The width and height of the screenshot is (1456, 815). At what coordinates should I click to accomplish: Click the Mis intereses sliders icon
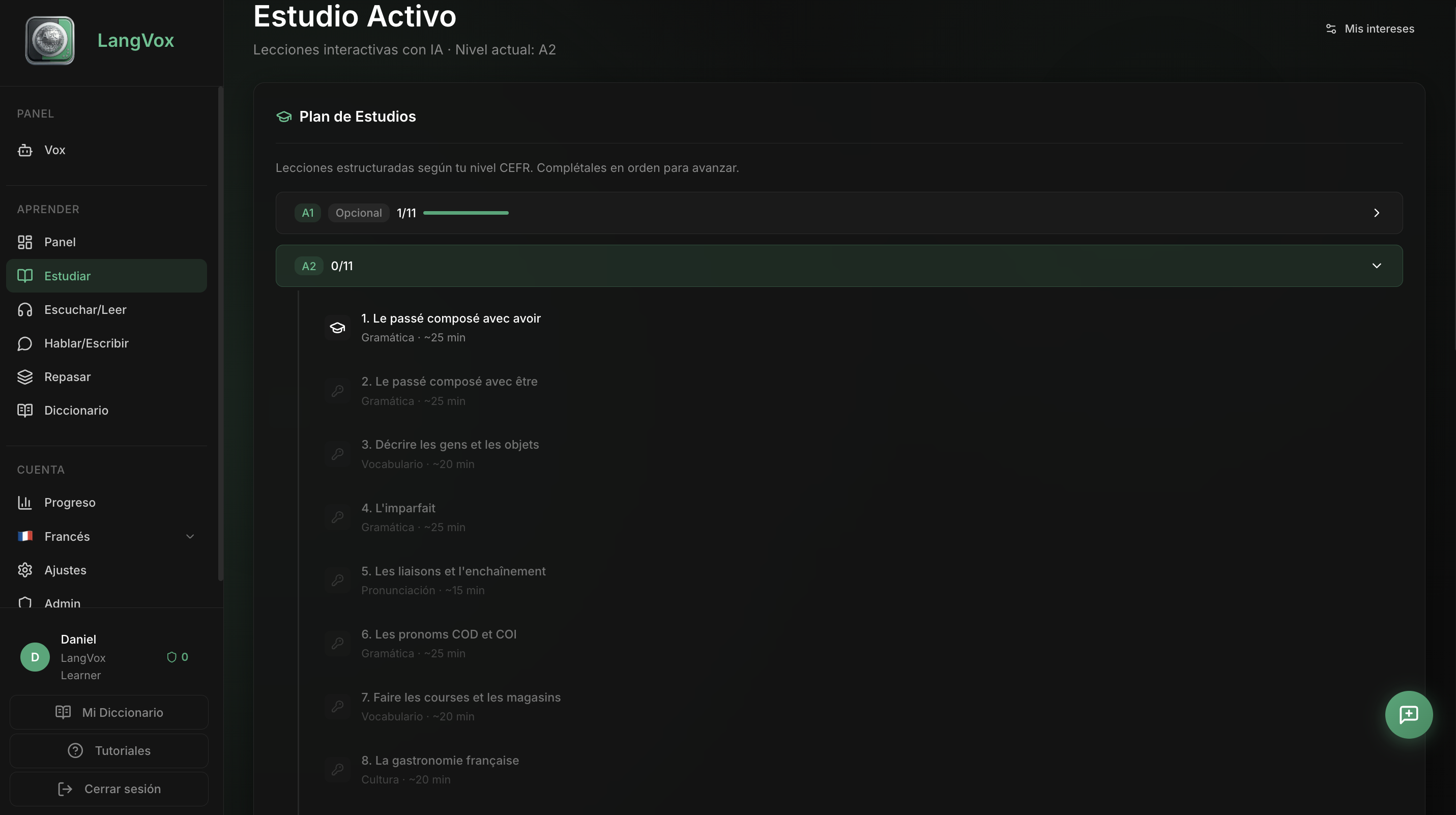(1330, 29)
